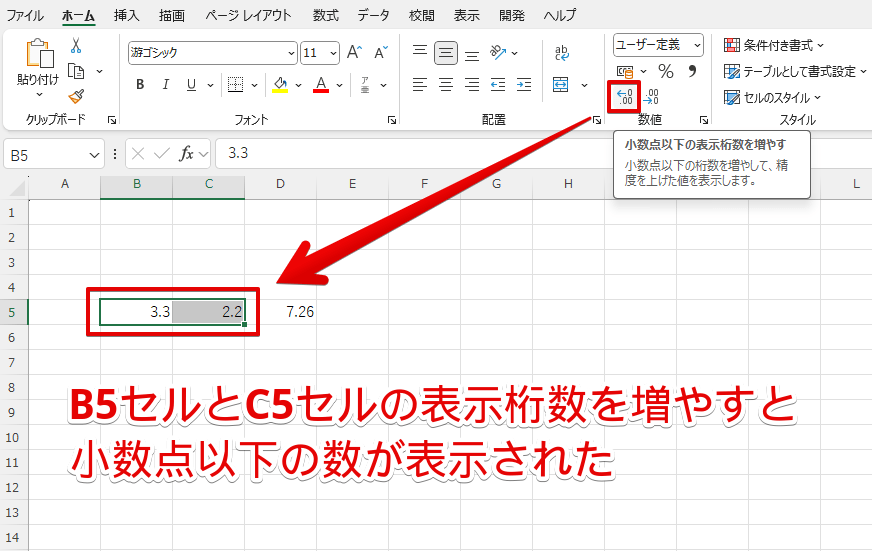The image size is (872, 551).
Task: Expand underline style dropdown arrow
Action: tap(210, 85)
